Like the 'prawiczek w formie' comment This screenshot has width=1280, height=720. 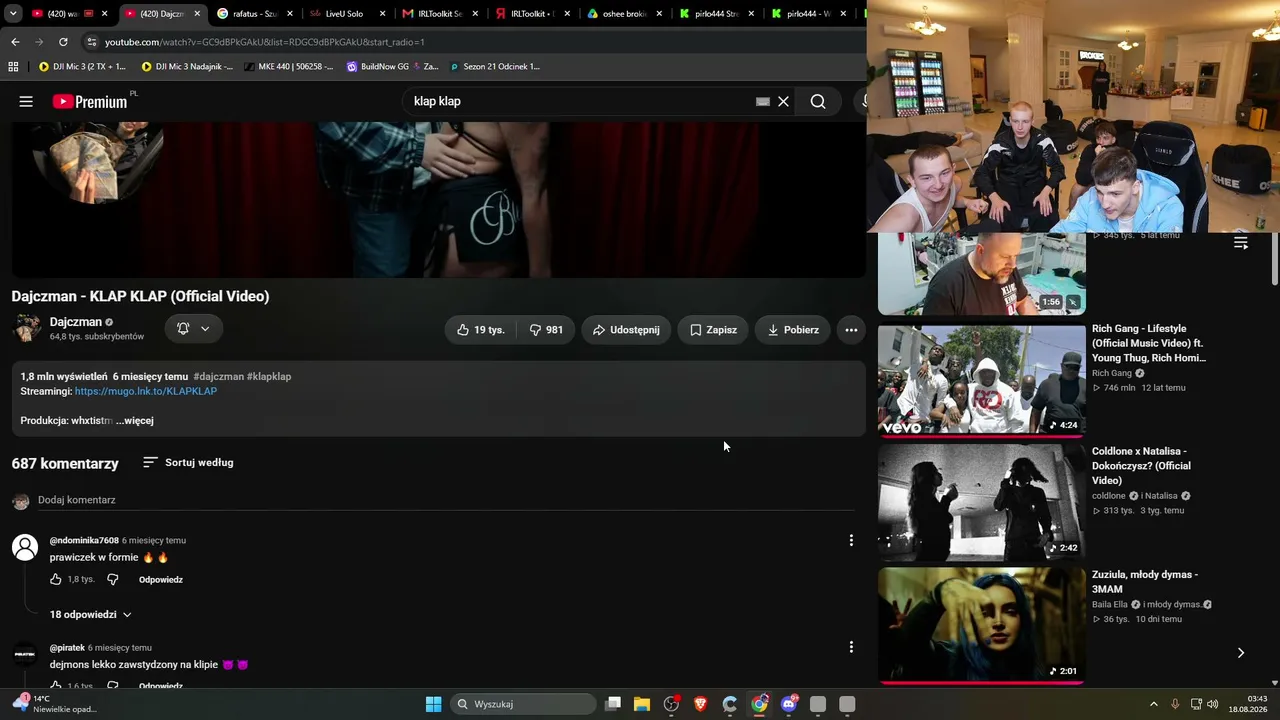(56, 579)
